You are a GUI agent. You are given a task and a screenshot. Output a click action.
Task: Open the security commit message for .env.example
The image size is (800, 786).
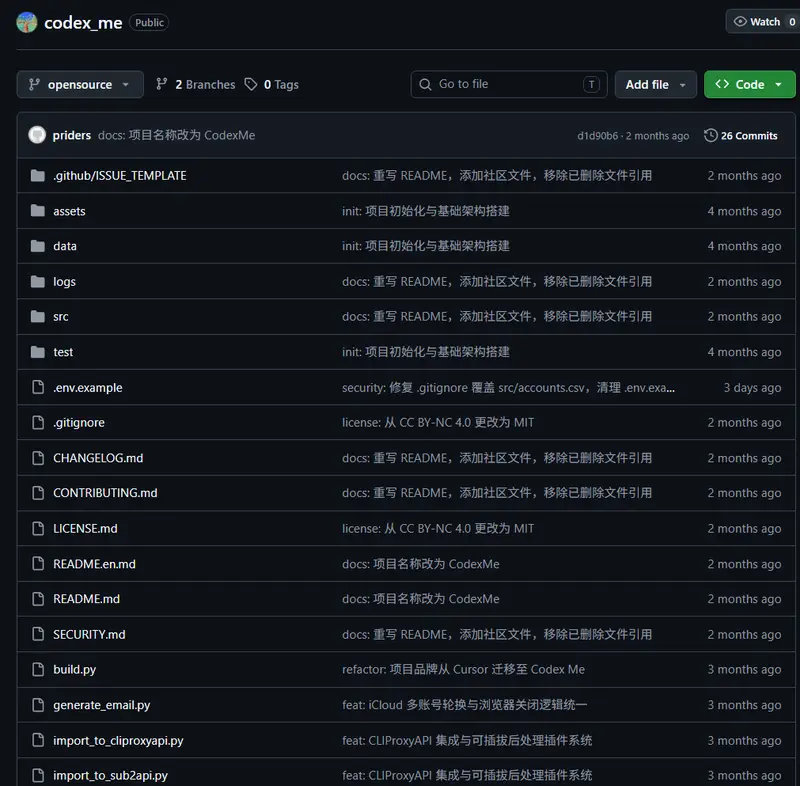[508, 388]
